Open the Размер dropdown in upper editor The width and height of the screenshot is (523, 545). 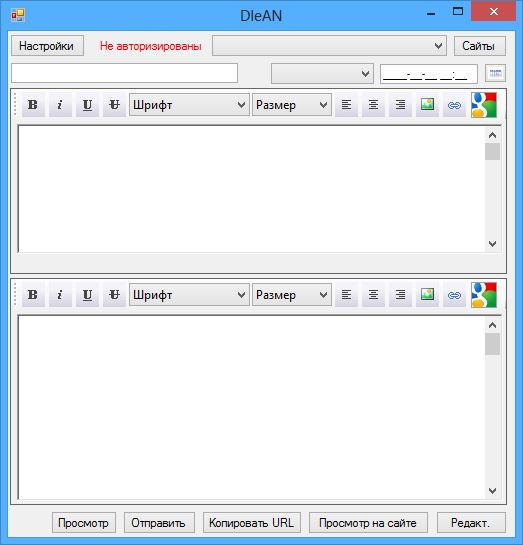click(292, 105)
